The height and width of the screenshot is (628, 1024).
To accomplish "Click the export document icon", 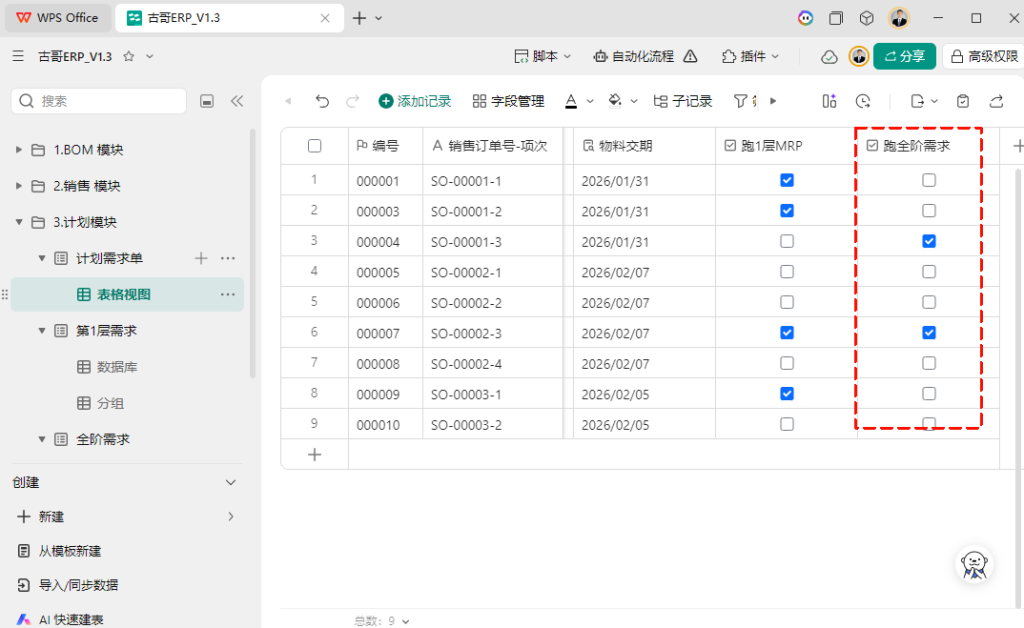I will (918, 101).
